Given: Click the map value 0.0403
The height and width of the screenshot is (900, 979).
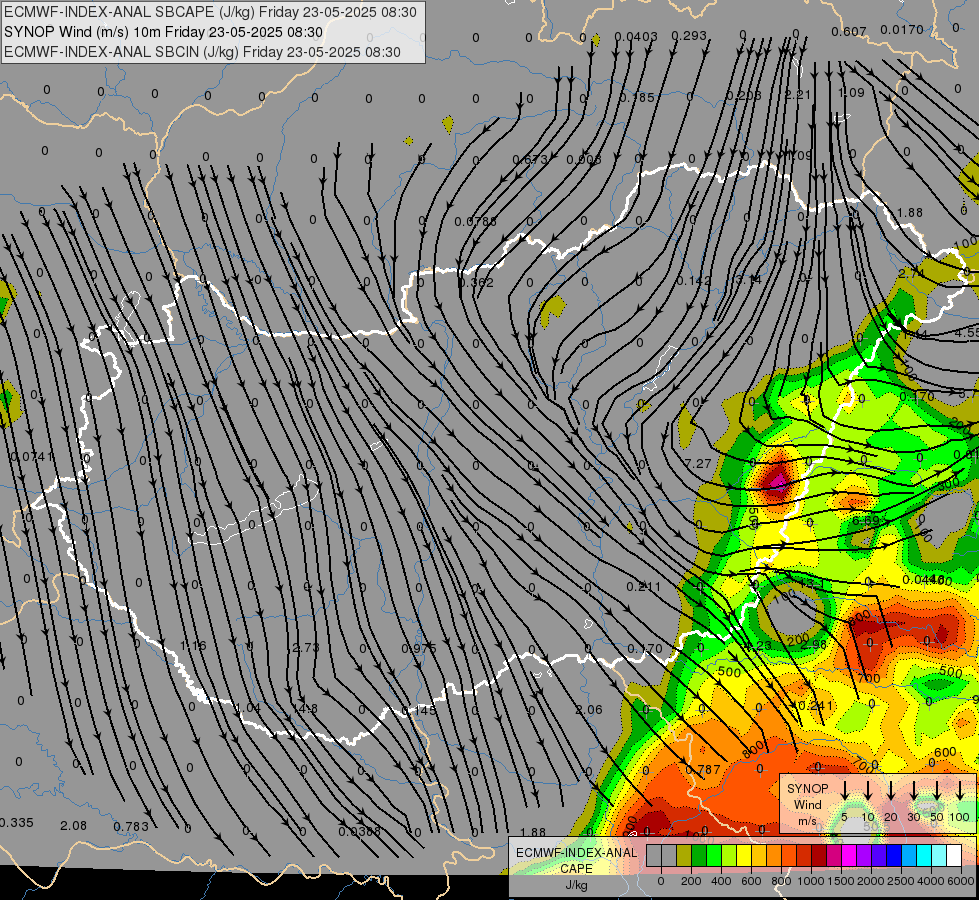Looking at the screenshot, I should (x=636, y=36).
